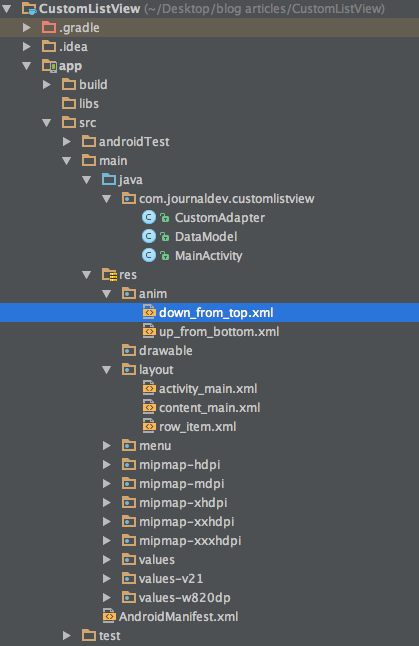The image size is (419, 646).
Task: Click the package icon for com.journaldev.customlistview
Action: tap(129, 199)
